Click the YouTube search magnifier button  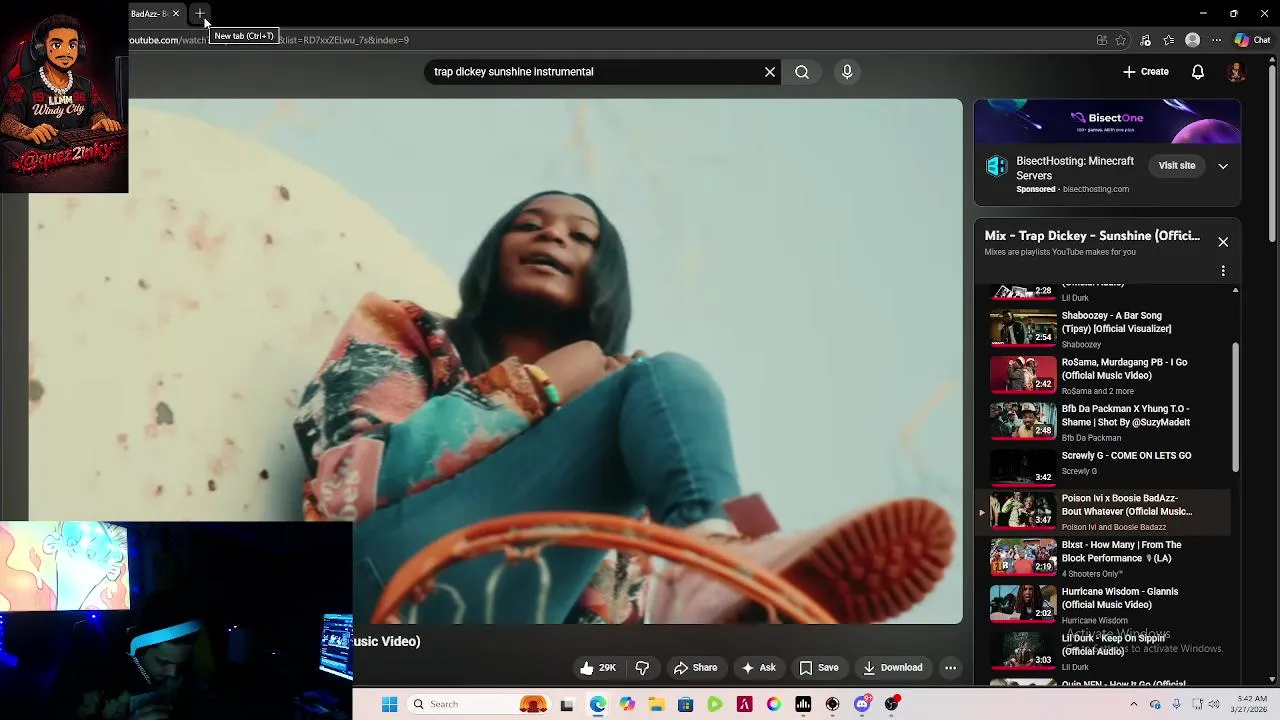point(802,72)
